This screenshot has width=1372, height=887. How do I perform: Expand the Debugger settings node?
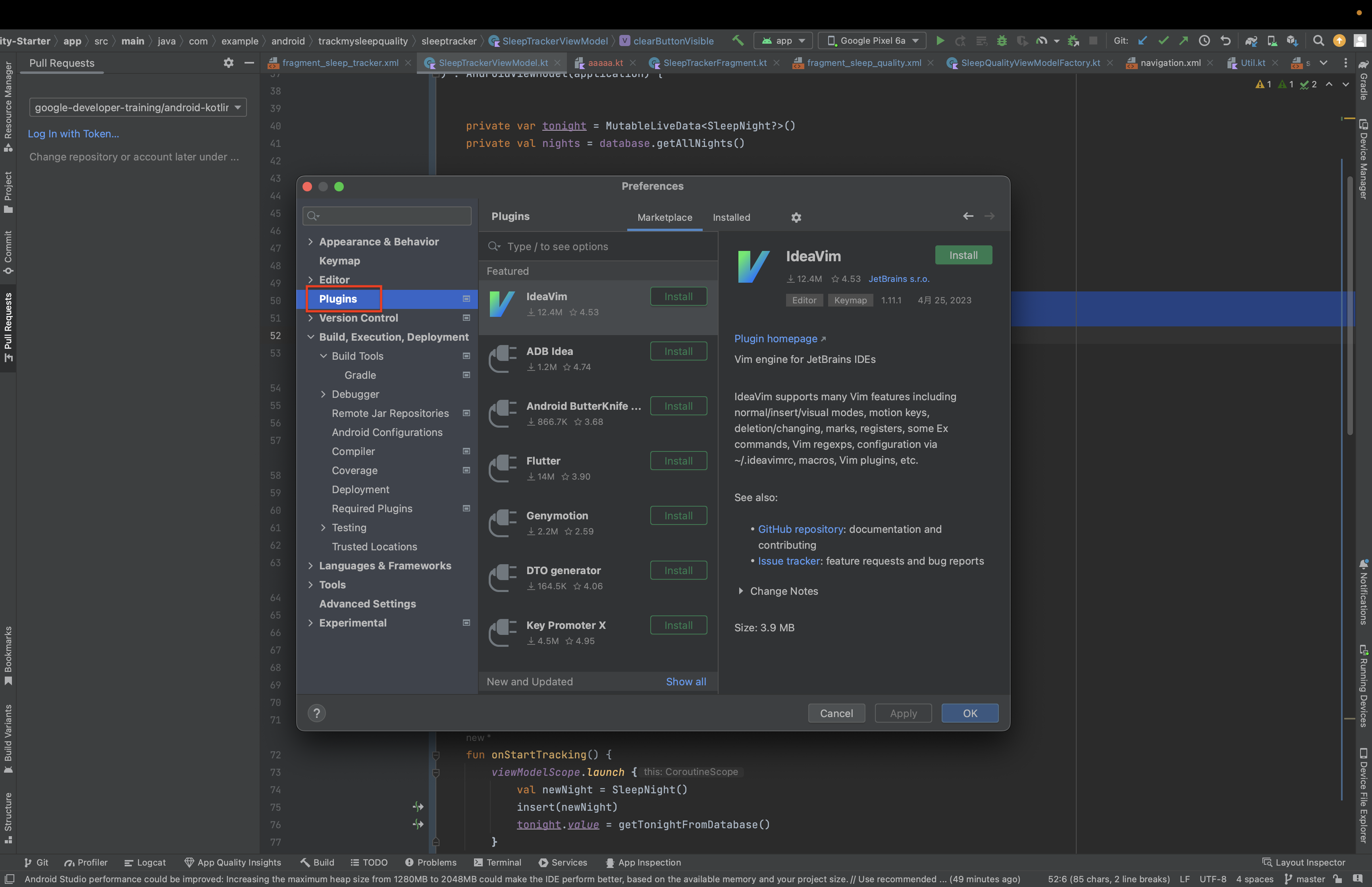(324, 394)
